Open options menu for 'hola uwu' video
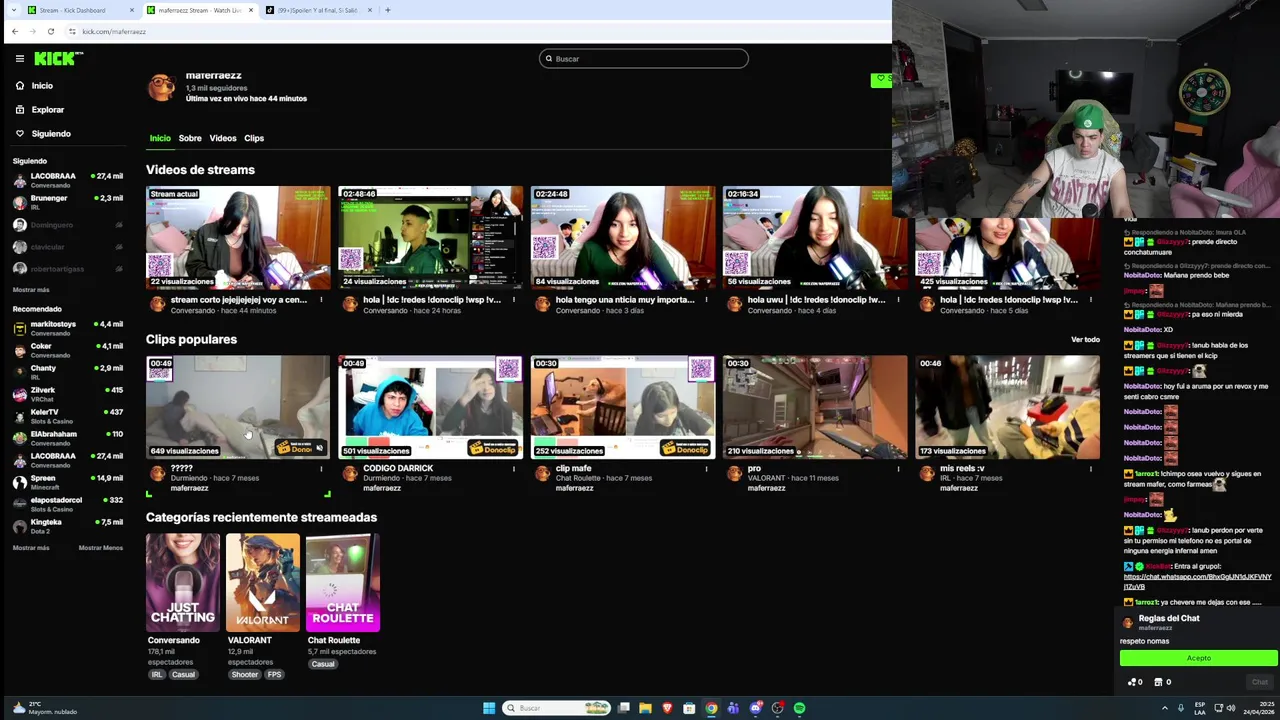The width and height of the screenshot is (1280, 720). pos(898,300)
